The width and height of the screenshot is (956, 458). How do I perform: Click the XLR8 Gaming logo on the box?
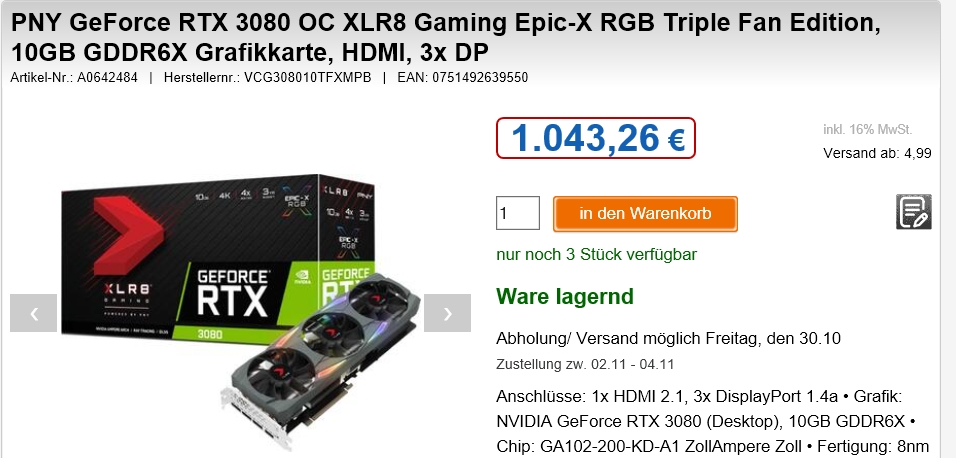pyautogui.click(x=126, y=295)
